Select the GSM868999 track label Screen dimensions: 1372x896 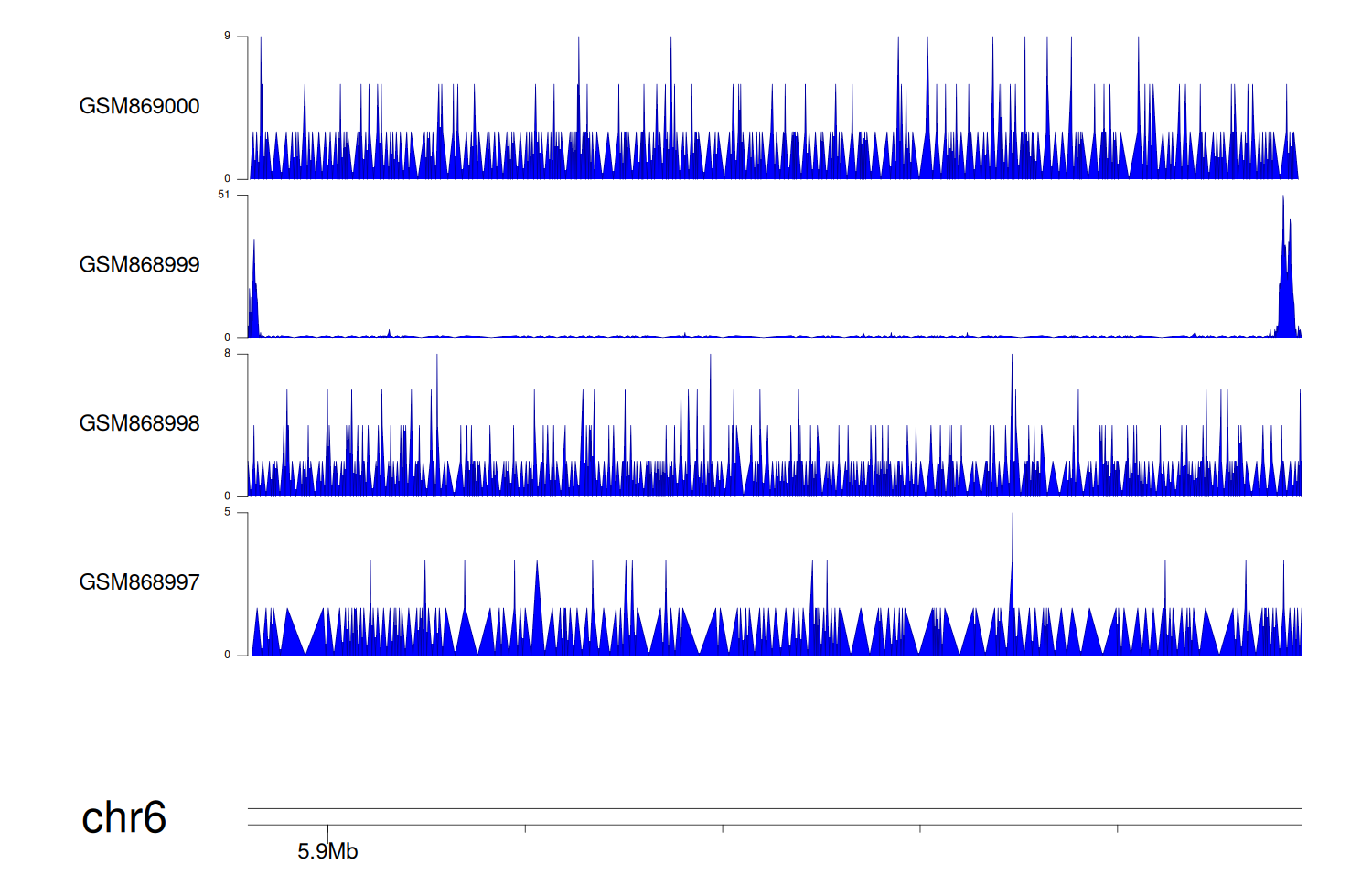[x=139, y=265]
